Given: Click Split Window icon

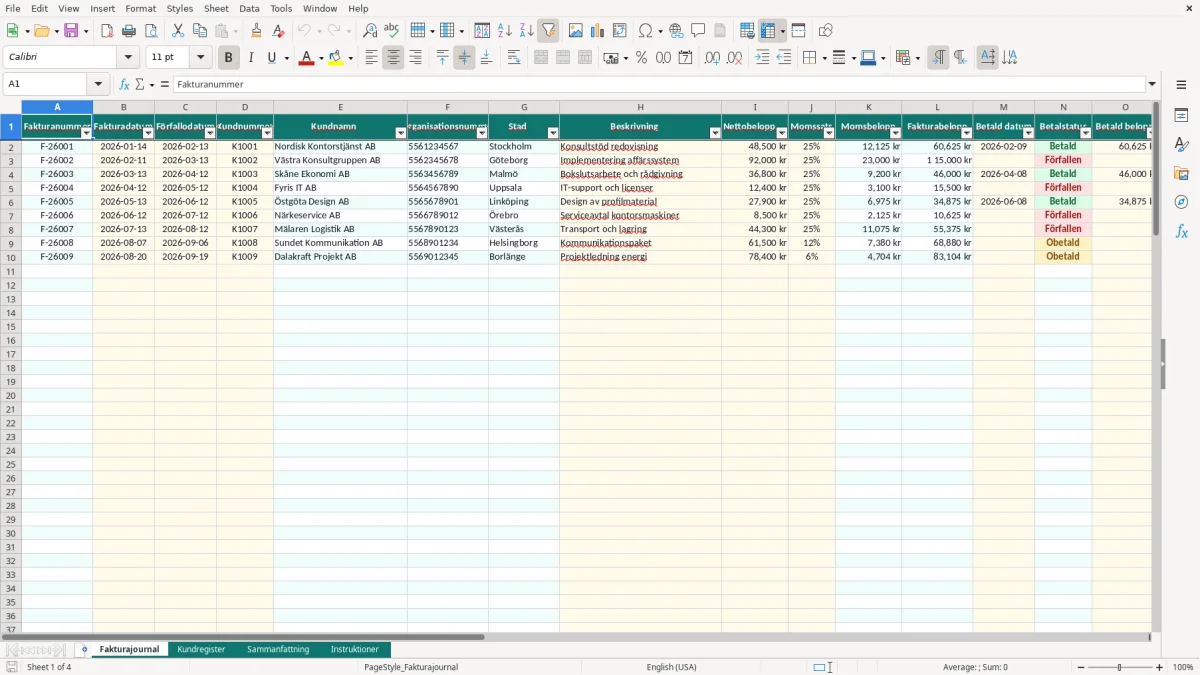Looking at the screenshot, I should coord(798,31).
